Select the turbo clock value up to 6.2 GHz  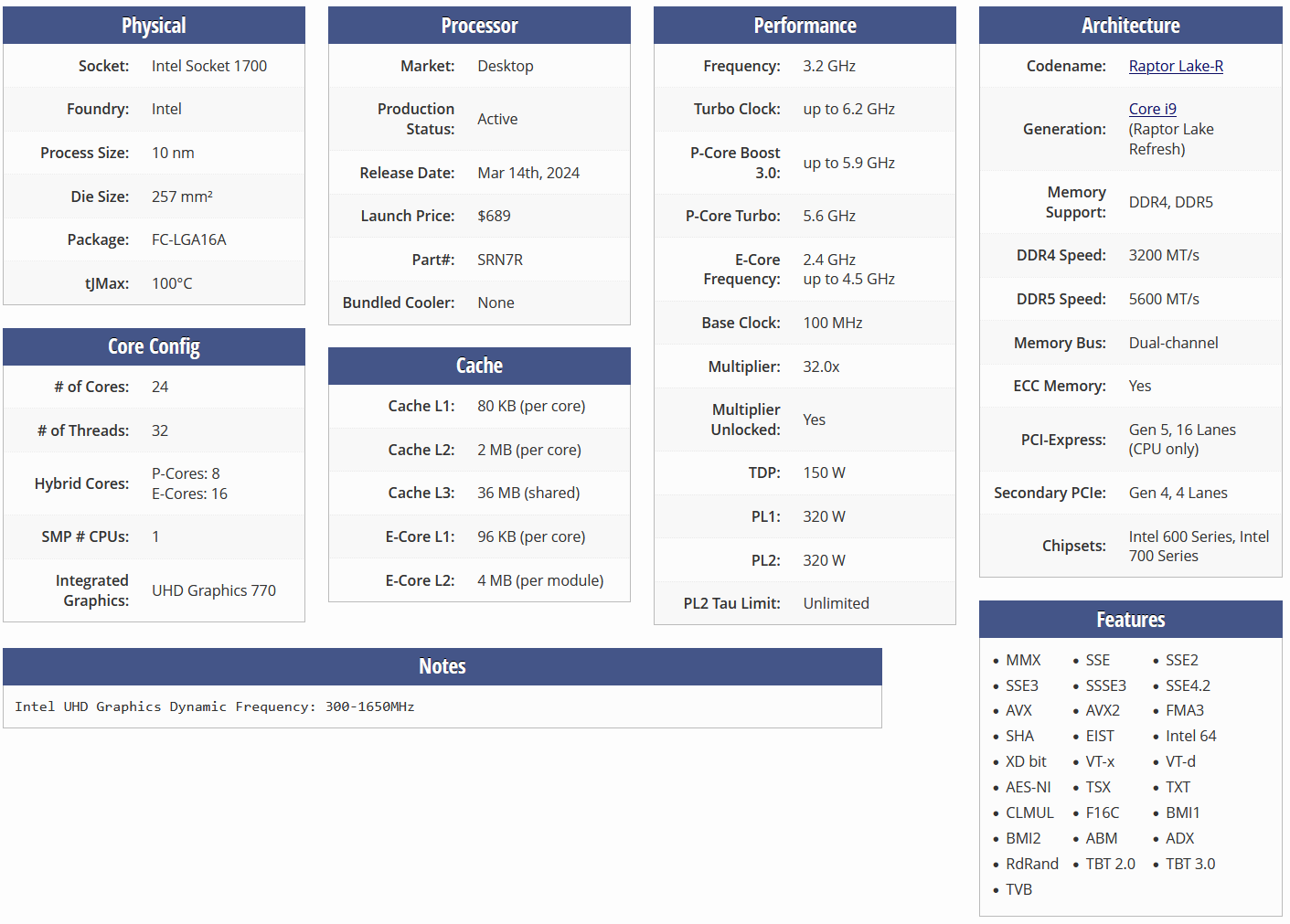click(849, 109)
